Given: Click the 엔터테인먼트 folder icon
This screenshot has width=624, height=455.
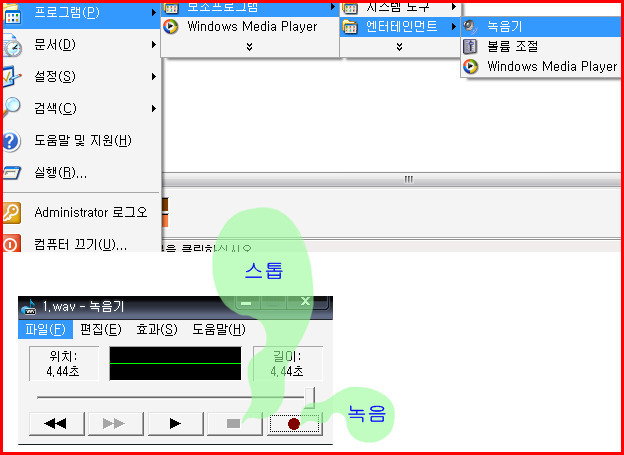Looking at the screenshot, I should point(350,27).
